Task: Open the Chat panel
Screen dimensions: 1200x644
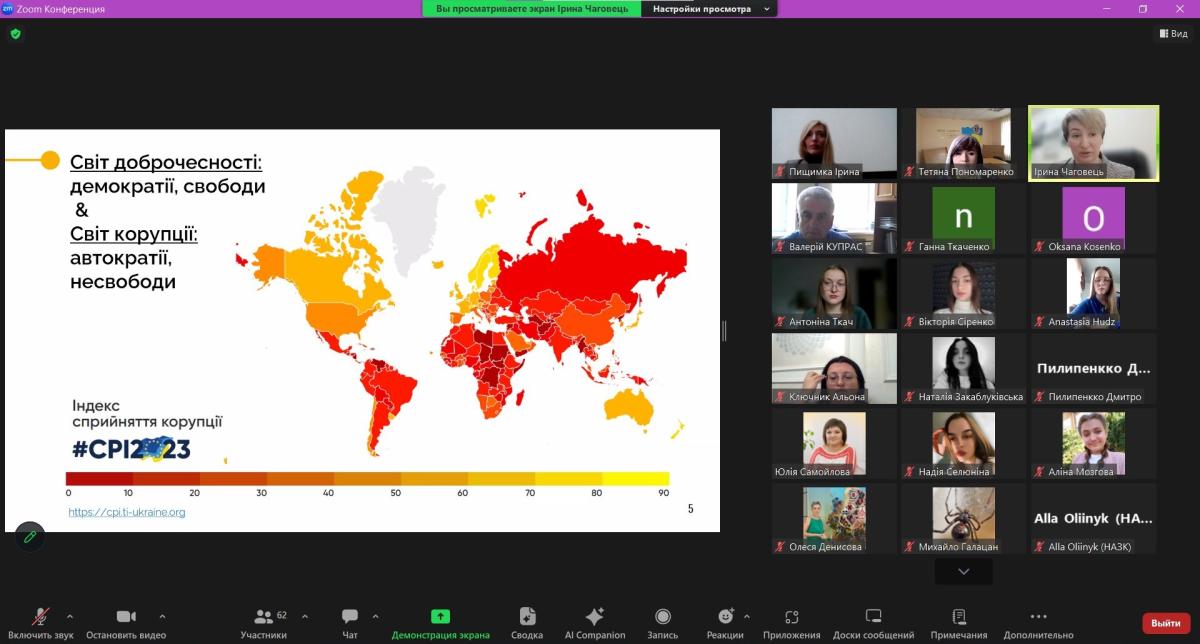Action: coord(350,617)
